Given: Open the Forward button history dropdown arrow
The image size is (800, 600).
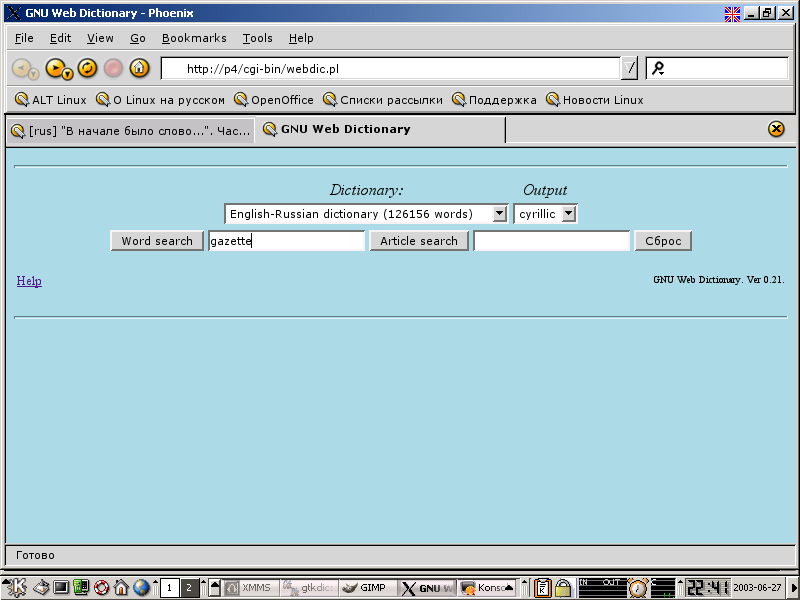Looking at the screenshot, I should click(x=68, y=75).
